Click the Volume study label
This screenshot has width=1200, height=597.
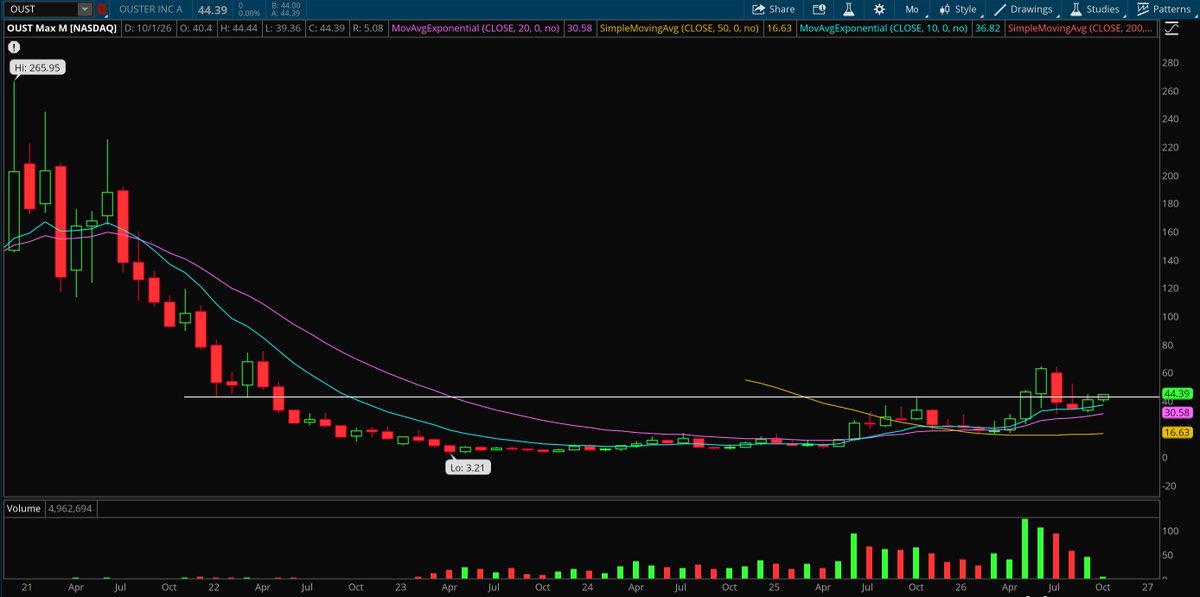[x=24, y=508]
